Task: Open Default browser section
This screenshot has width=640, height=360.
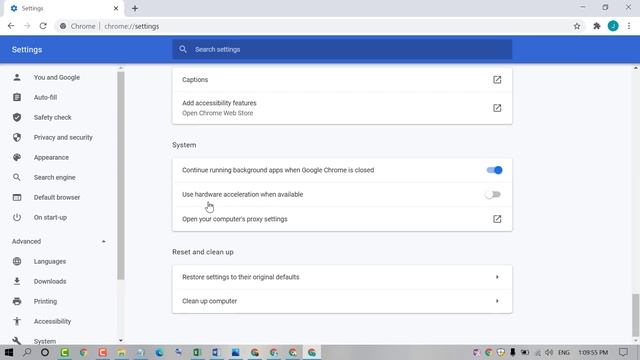Action: 57,198
